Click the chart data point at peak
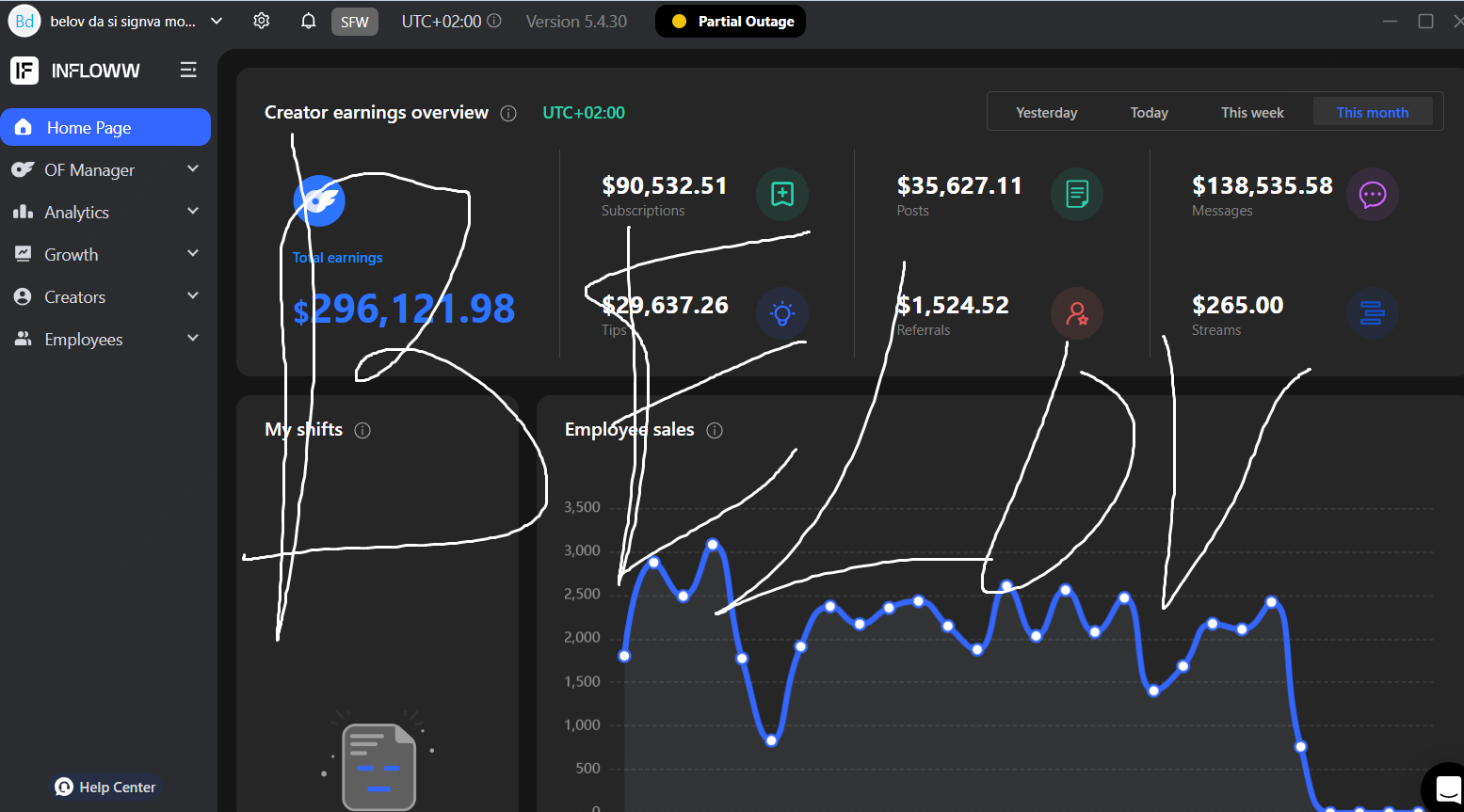Viewport: 1464px width, 812px height. click(x=713, y=545)
